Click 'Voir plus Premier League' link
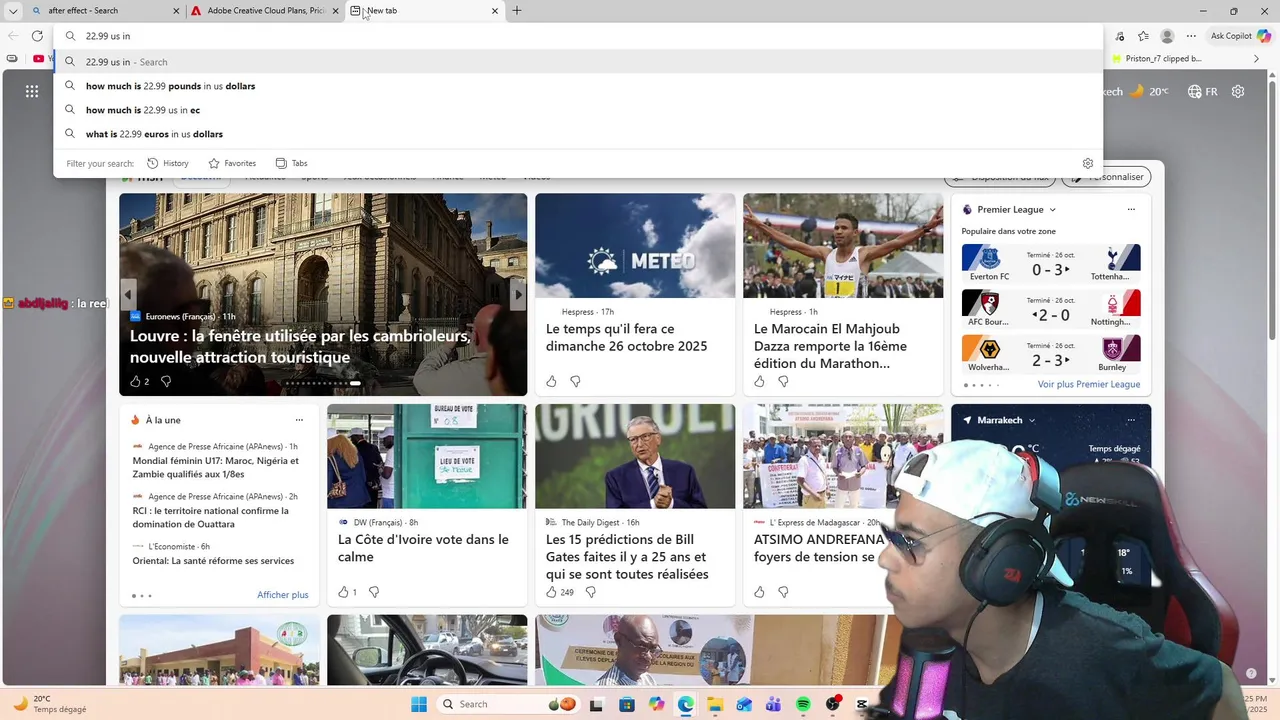This screenshot has width=1280, height=720. click(1089, 384)
